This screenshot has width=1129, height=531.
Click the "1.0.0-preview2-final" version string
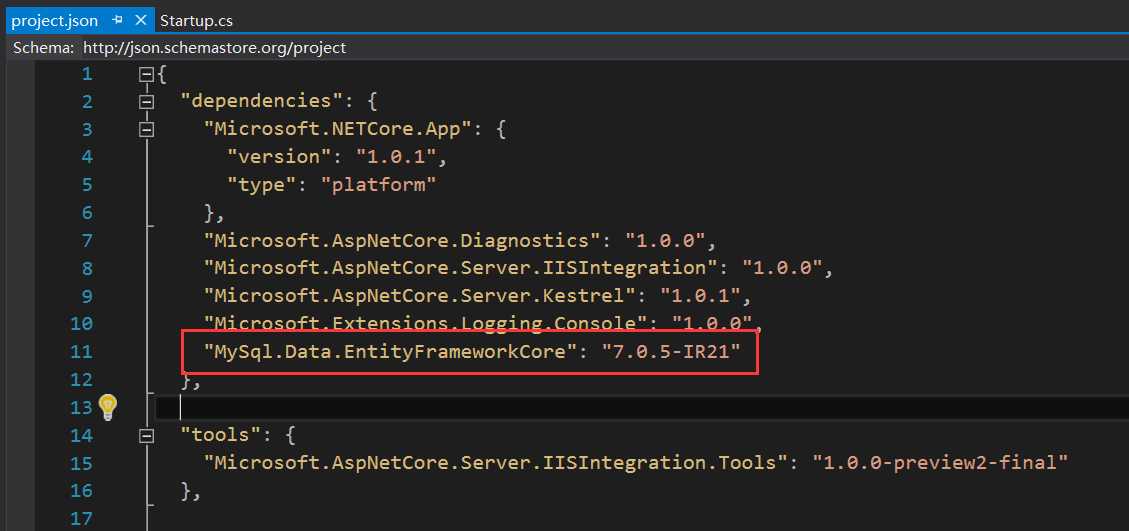(x=940, y=462)
